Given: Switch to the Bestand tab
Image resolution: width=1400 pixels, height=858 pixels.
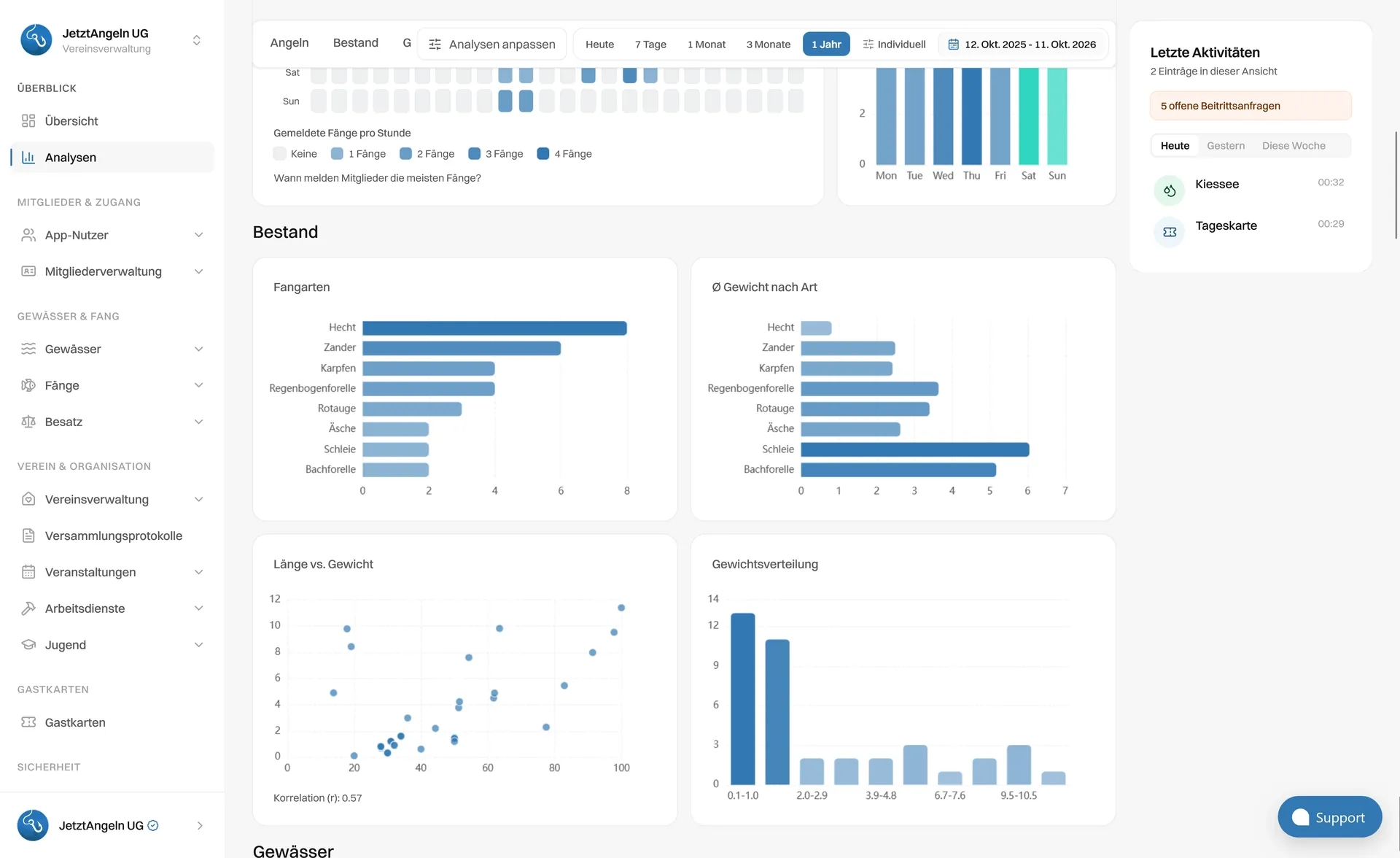Looking at the screenshot, I should (x=356, y=43).
